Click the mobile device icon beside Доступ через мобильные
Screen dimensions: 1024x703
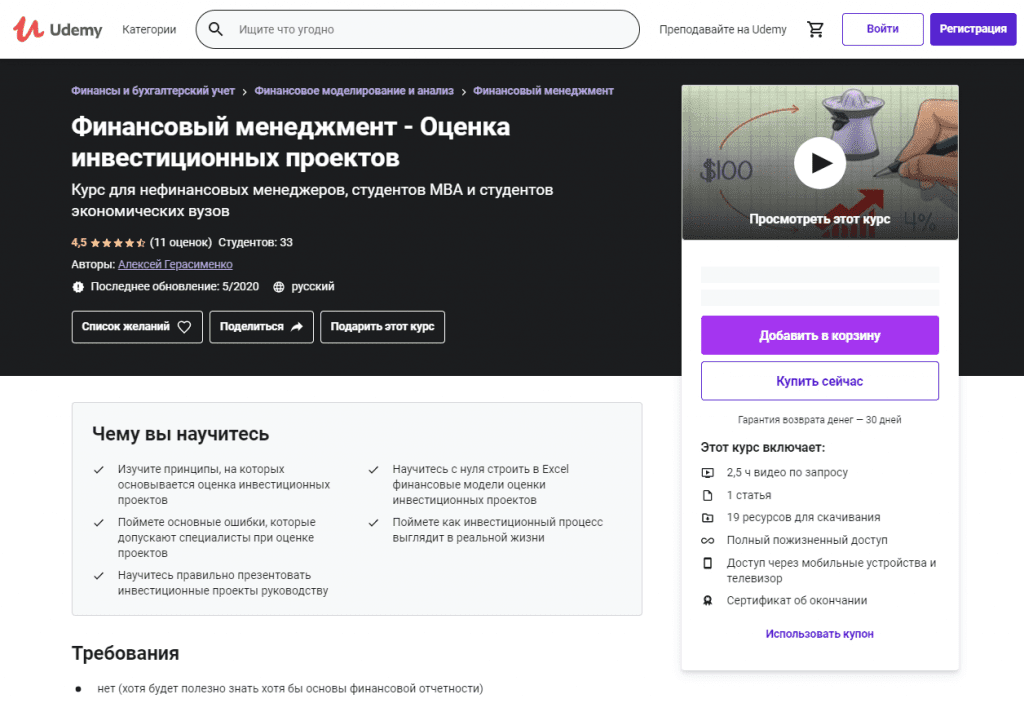coord(707,563)
